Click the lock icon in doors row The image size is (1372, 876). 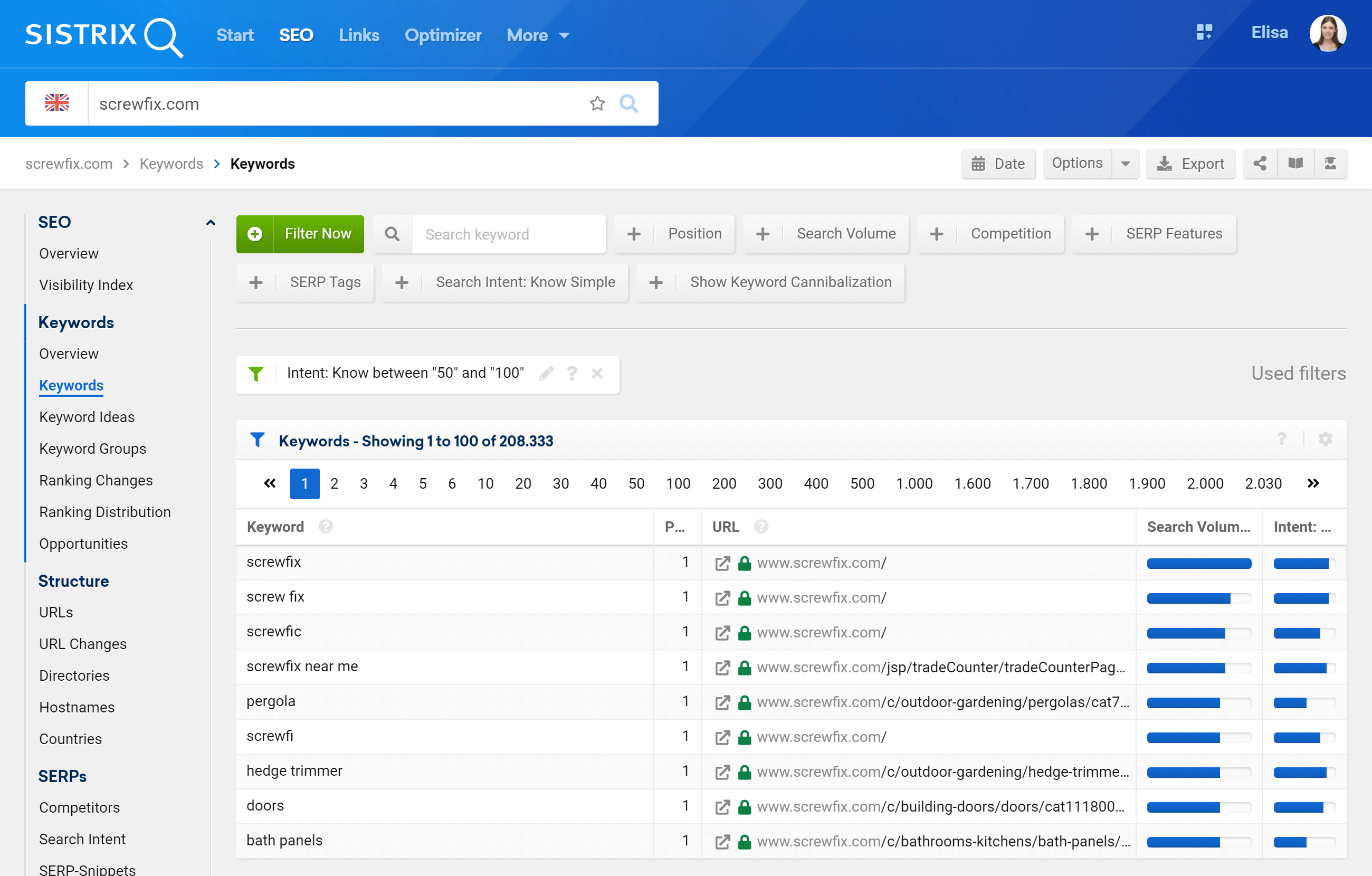(x=744, y=806)
